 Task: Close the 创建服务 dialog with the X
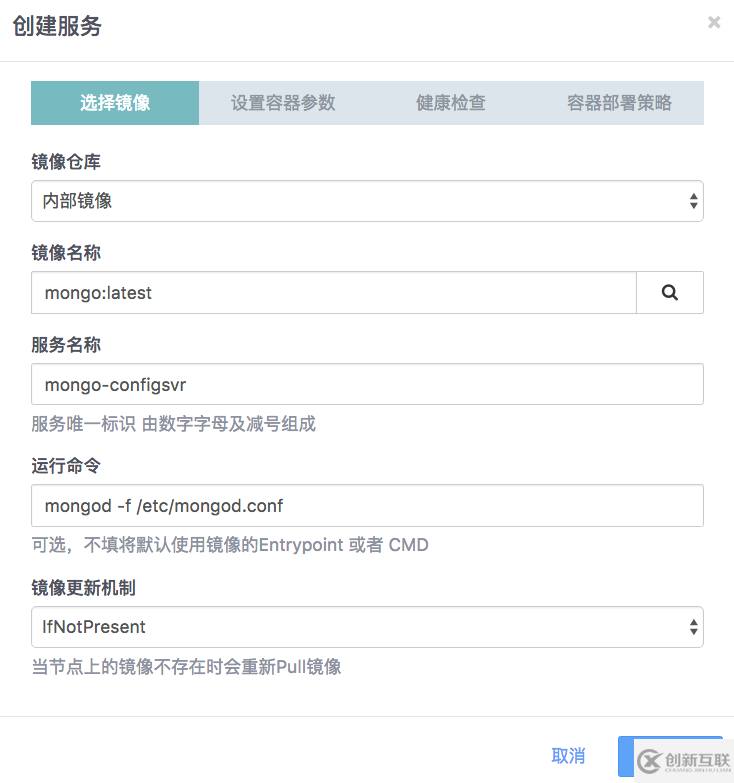tap(714, 22)
